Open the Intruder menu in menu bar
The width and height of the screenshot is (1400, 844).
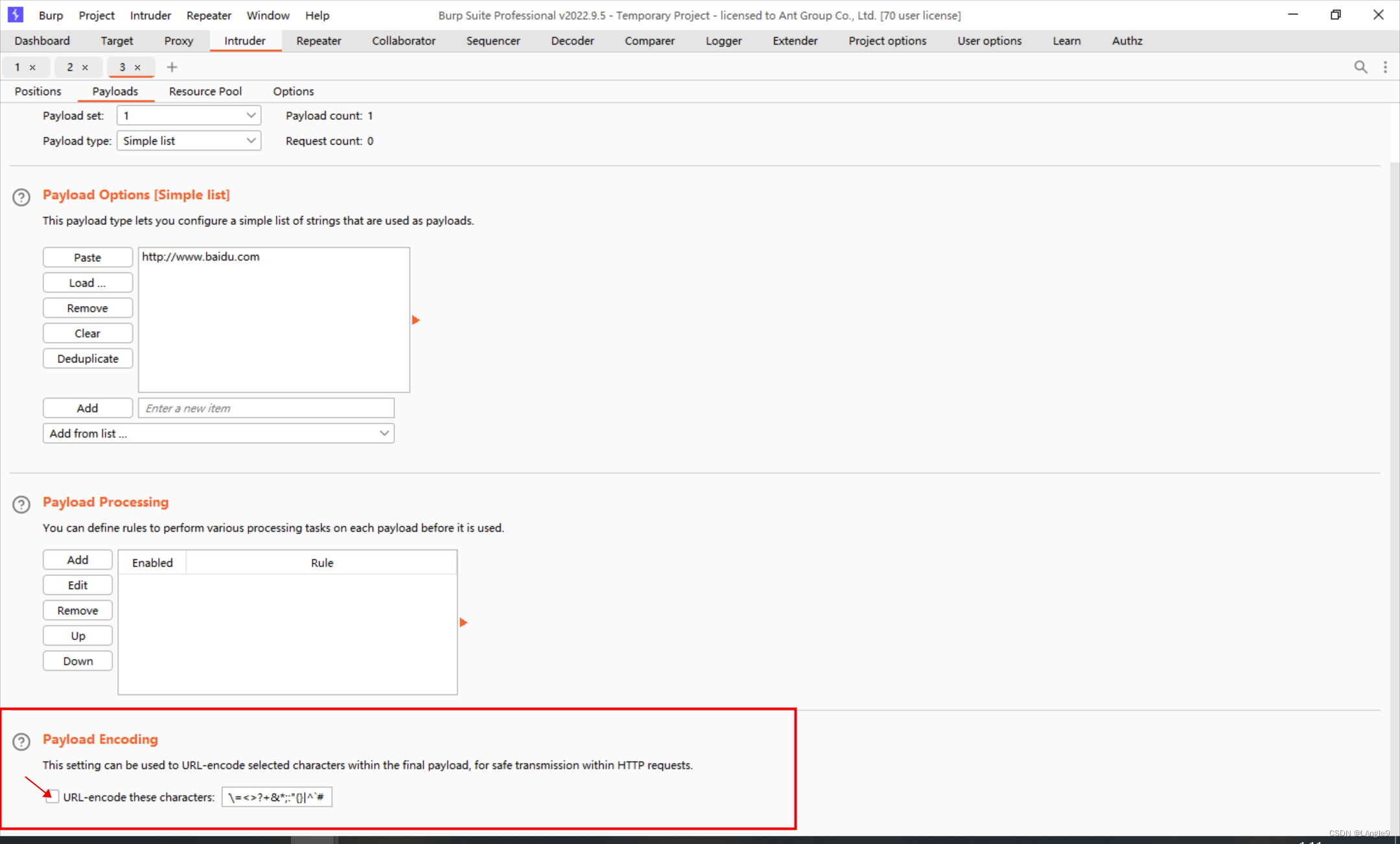coord(150,15)
